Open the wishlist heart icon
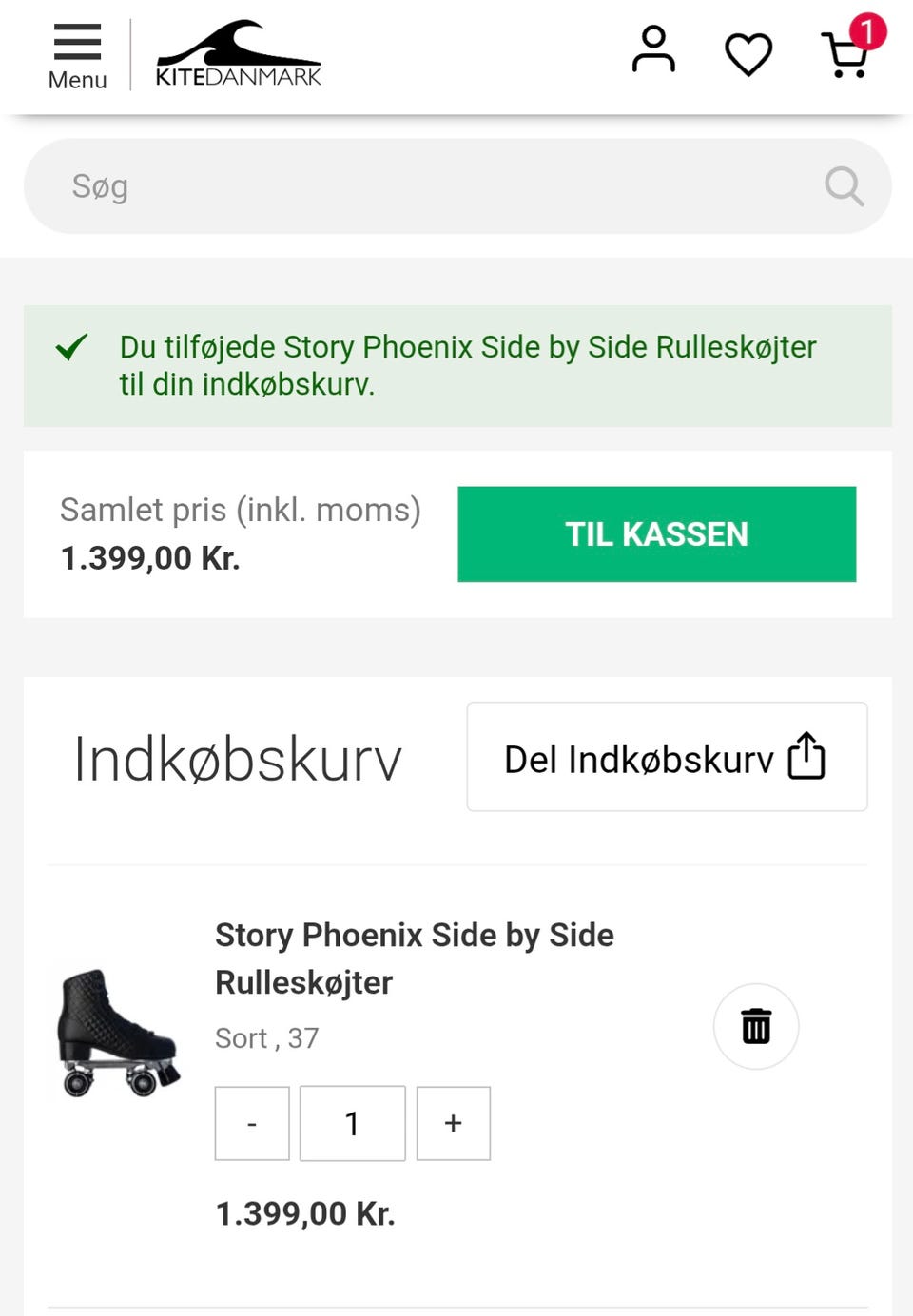Screen dimensions: 913x1316 pyautogui.click(x=748, y=53)
